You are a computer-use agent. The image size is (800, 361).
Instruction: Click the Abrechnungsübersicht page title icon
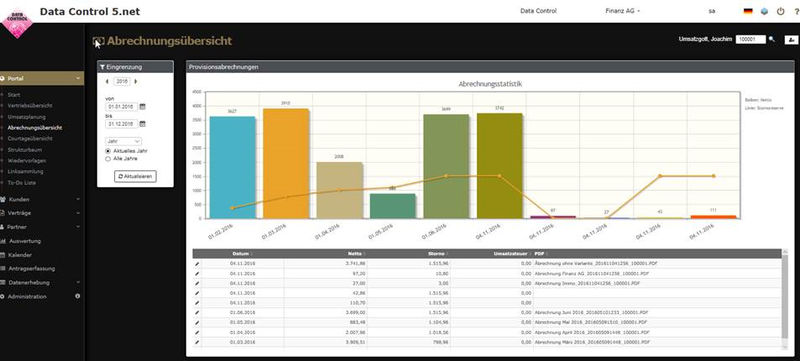pyautogui.click(x=98, y=42)
